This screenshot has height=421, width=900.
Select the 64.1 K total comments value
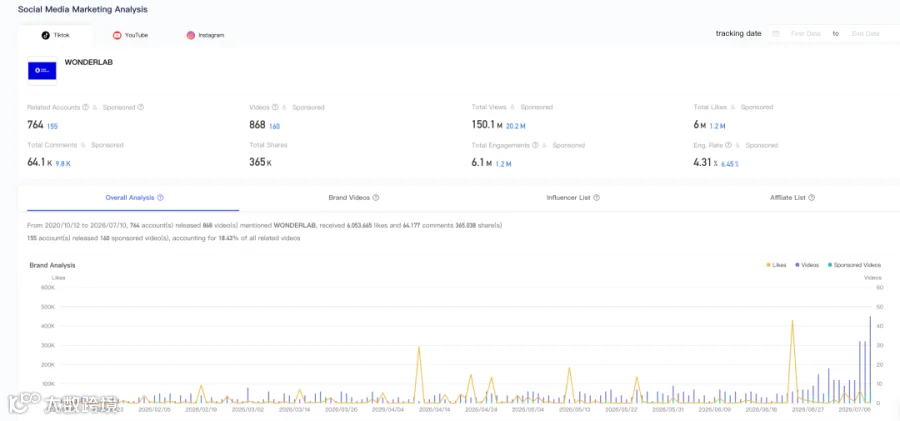(x=40, y=163)
